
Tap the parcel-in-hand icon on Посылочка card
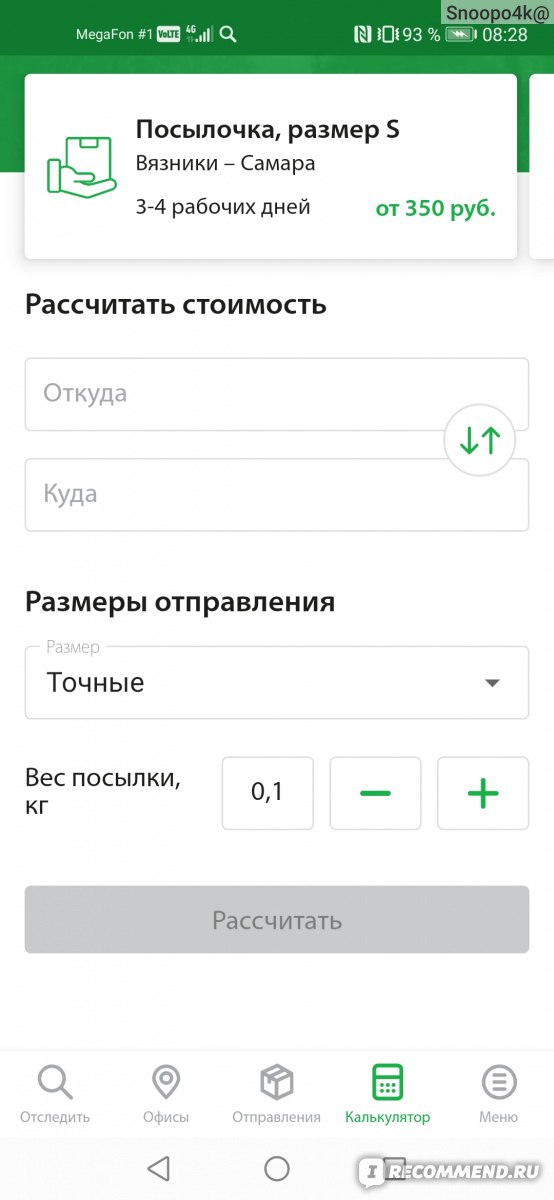click(82, 167)
